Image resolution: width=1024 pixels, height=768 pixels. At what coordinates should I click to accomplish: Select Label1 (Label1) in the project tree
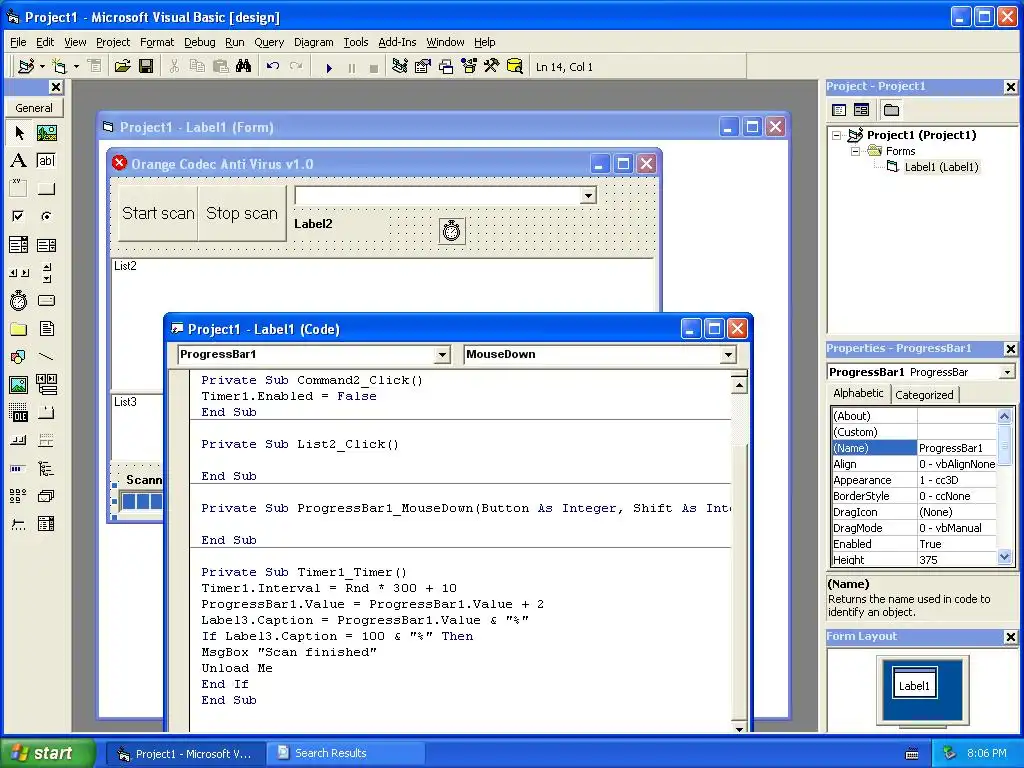point(941,167)
